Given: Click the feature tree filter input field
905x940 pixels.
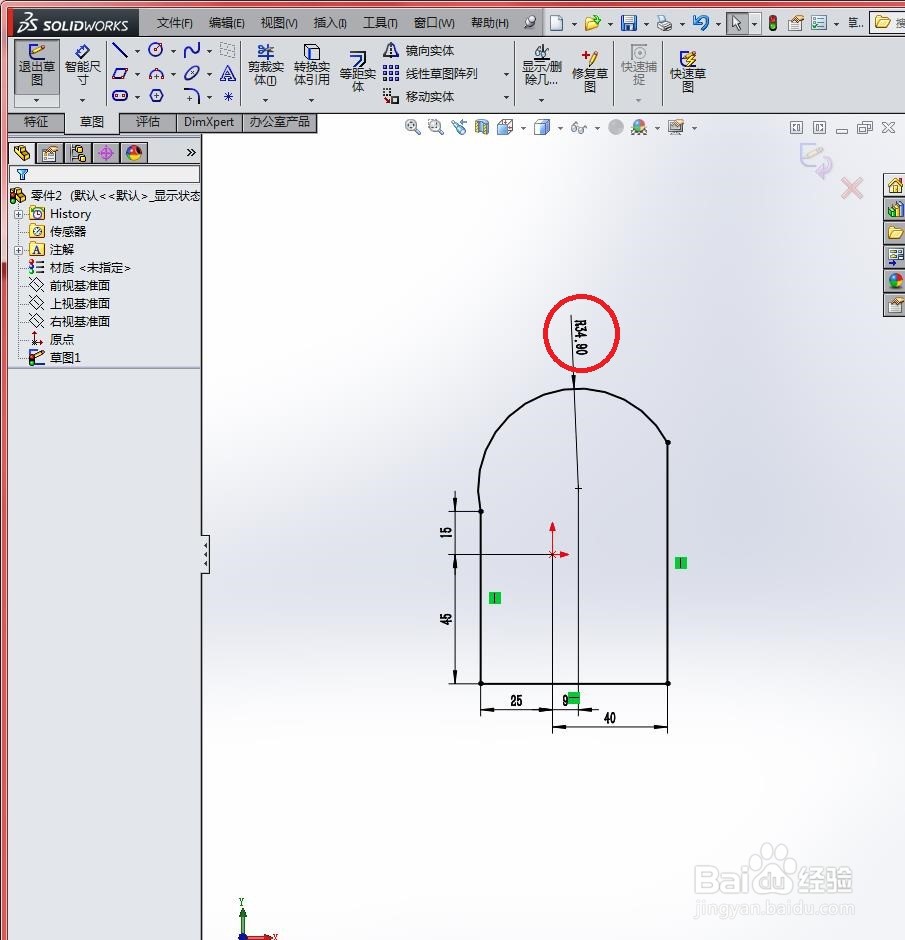Looking at the screenshot, I should (104, 174).
